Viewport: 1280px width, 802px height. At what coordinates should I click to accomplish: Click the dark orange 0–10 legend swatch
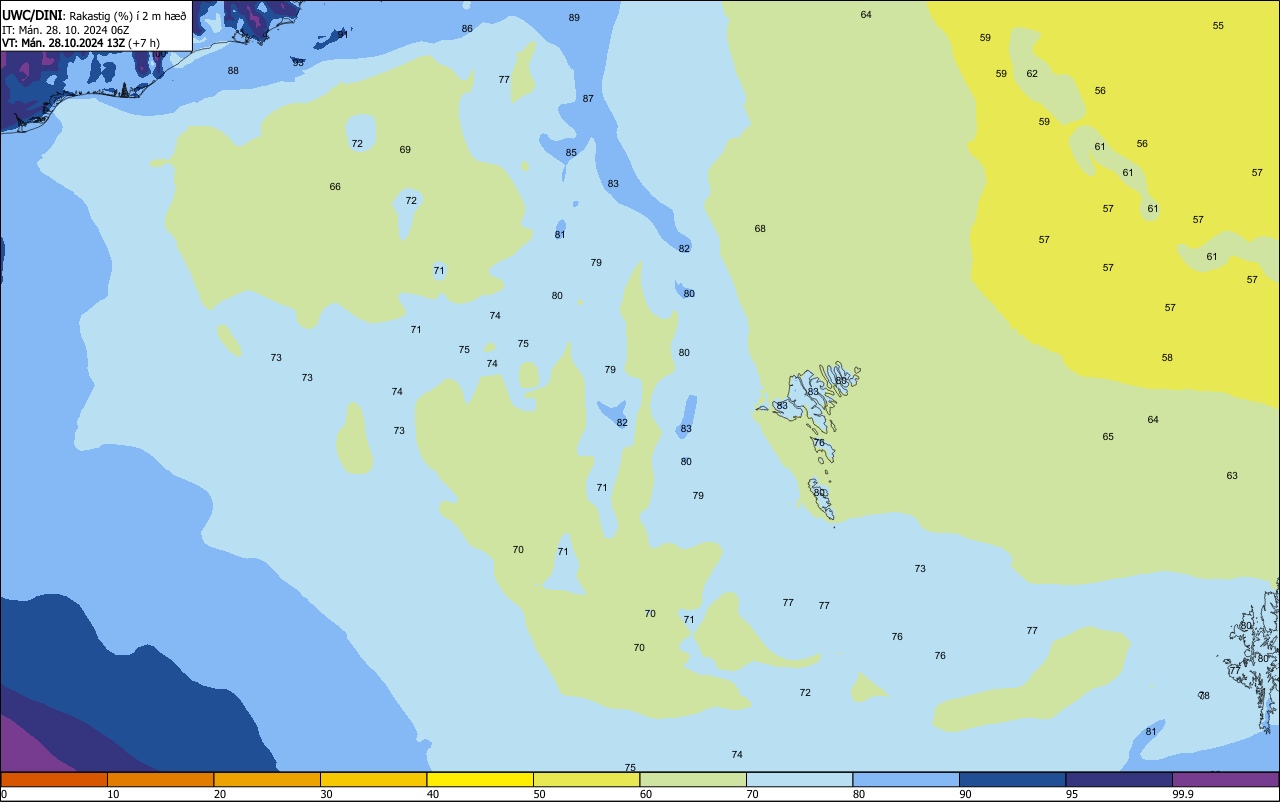[x=54, y=779]
